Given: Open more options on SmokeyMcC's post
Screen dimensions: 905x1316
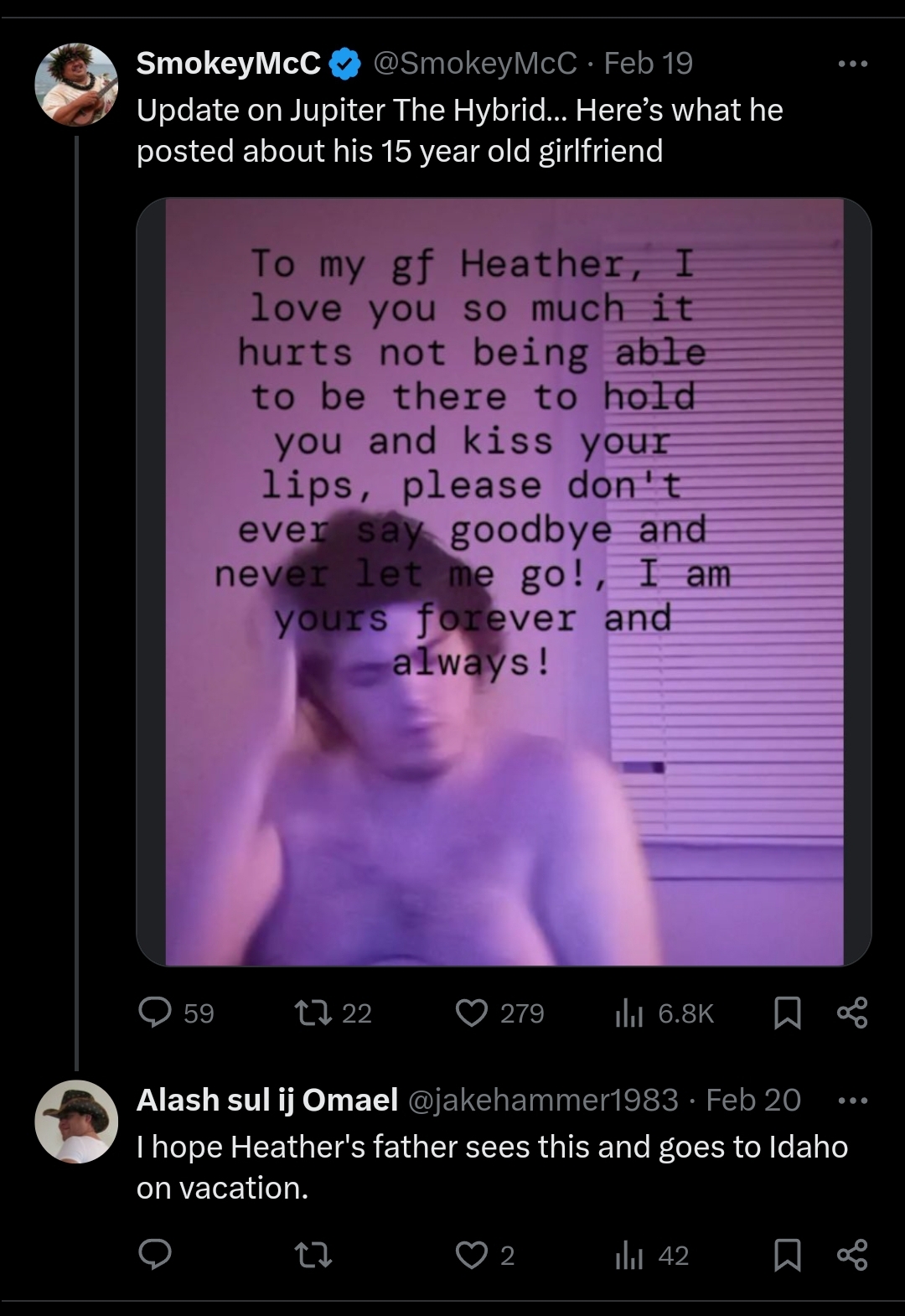Looking at the screenshot, I should [x=853, y=64].
